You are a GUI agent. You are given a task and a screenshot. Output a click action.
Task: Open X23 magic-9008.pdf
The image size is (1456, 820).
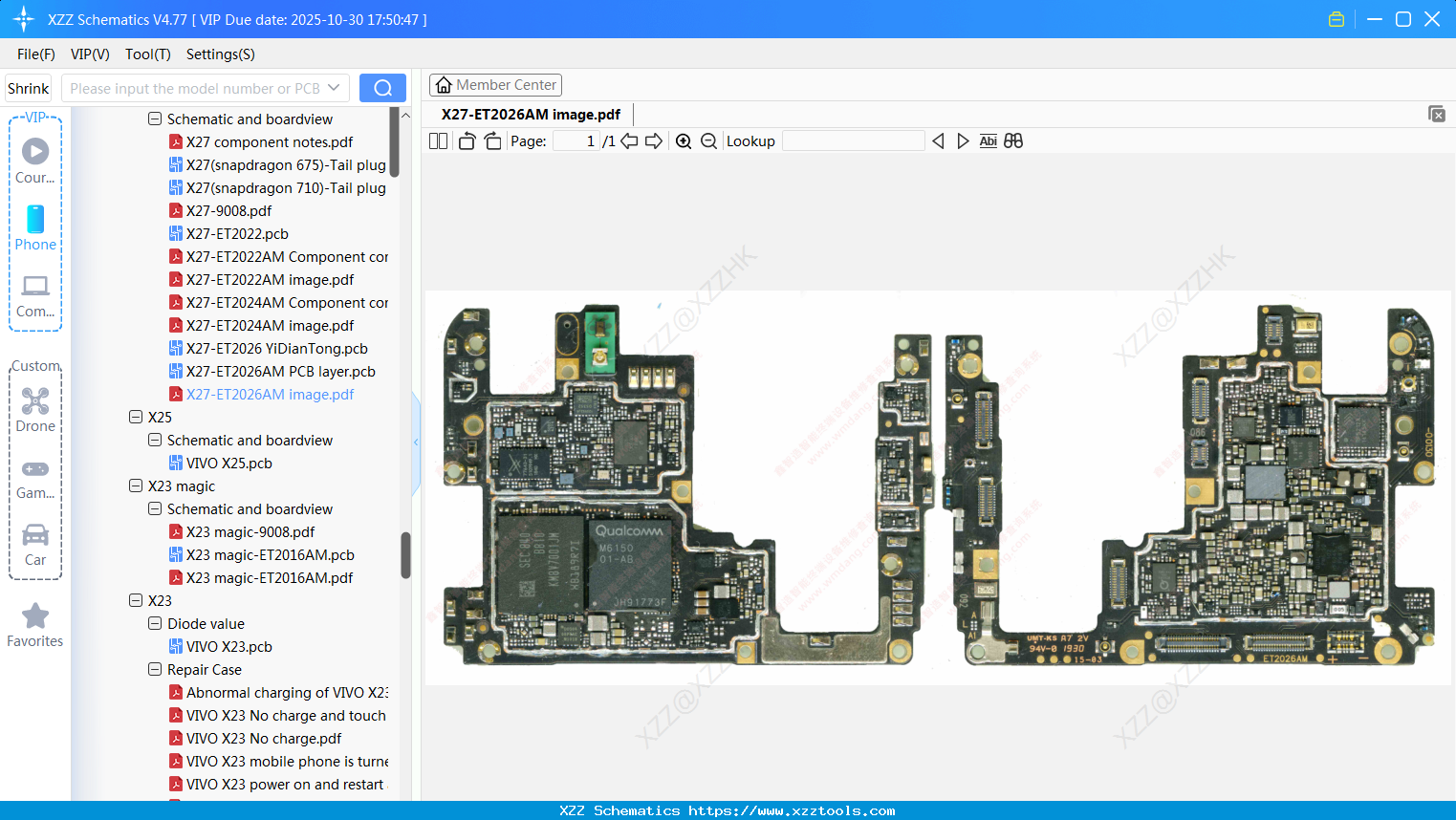250,532
